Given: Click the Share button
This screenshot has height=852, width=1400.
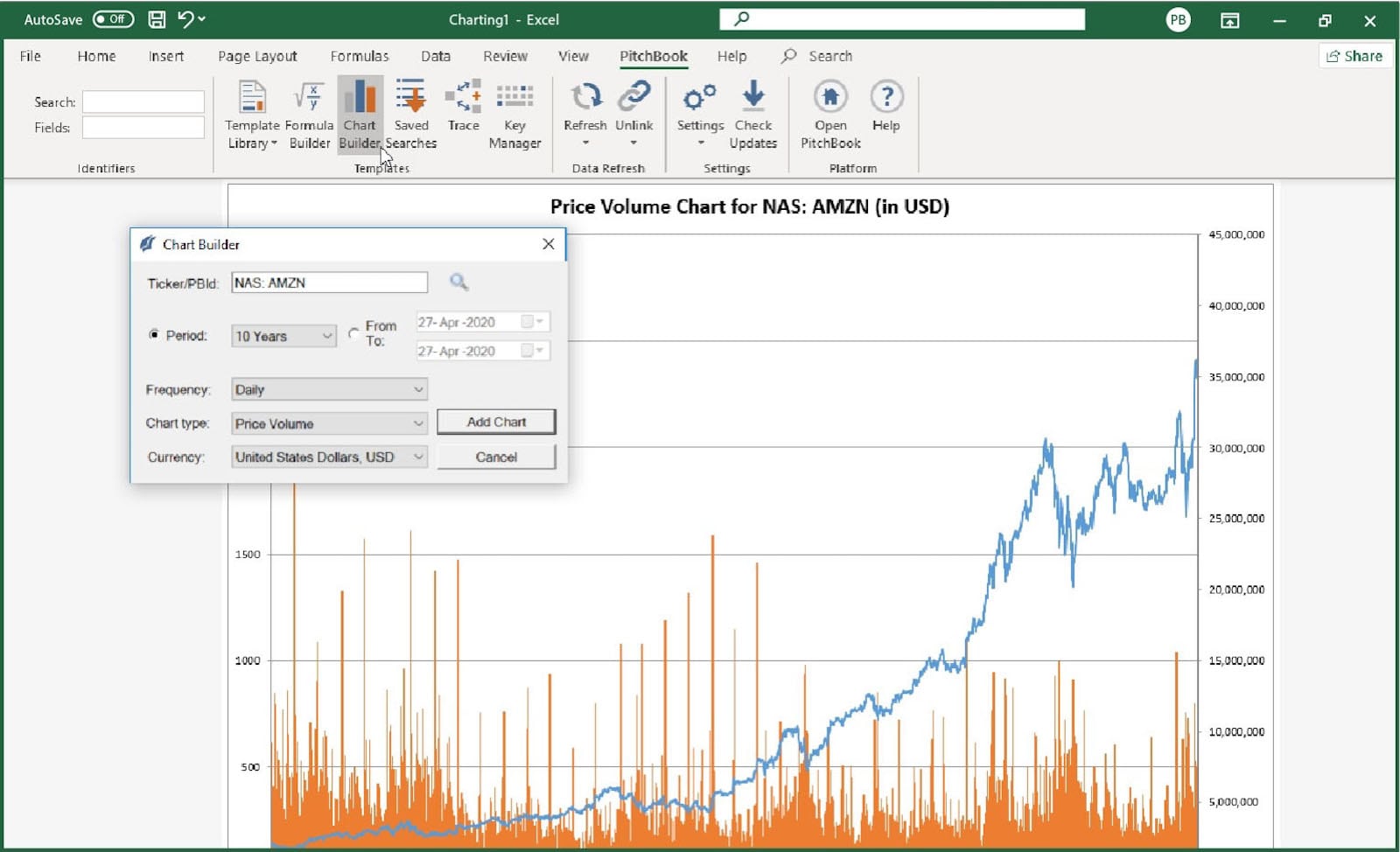Looking at the screenshot, I should pos(1354,56).
